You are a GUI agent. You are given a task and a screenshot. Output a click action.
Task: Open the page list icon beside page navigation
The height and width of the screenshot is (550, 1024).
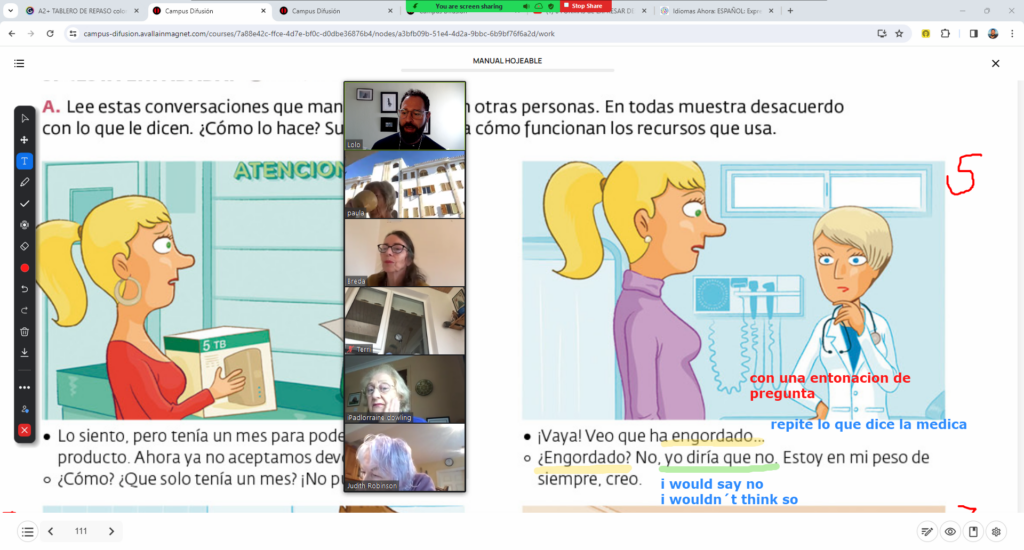tap(27, 532)
